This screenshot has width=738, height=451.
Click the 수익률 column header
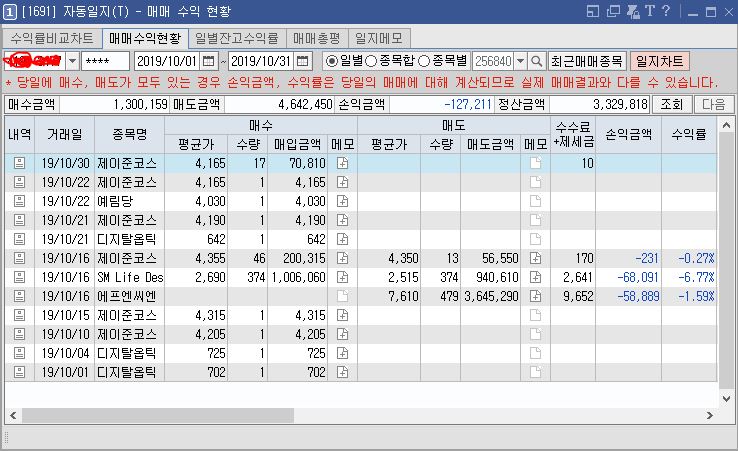pos(689,135)
